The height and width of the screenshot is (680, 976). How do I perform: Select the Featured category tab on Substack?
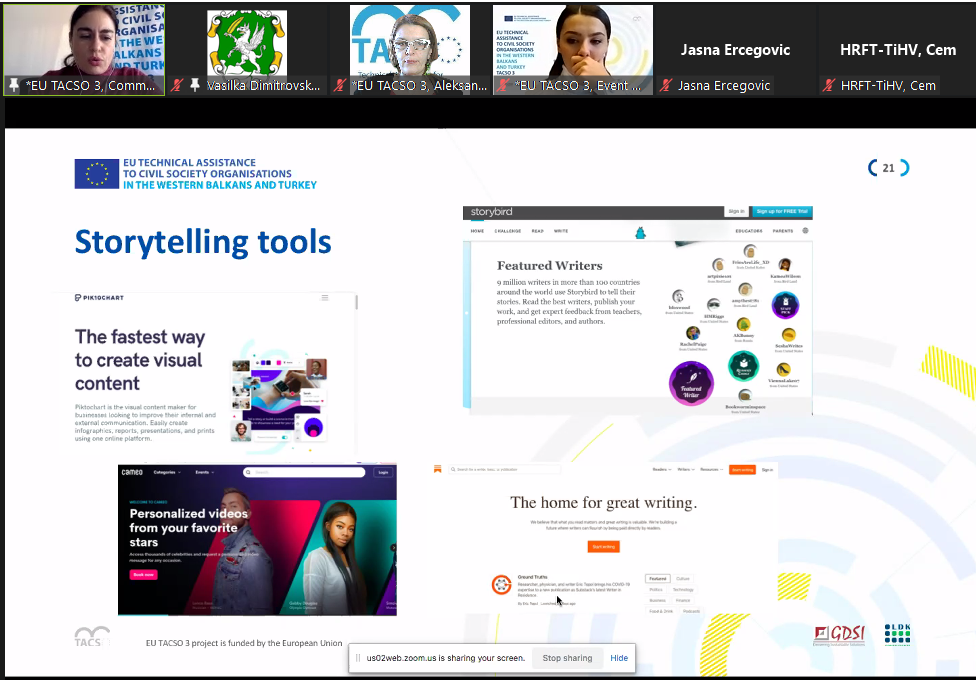pos(658,578)
